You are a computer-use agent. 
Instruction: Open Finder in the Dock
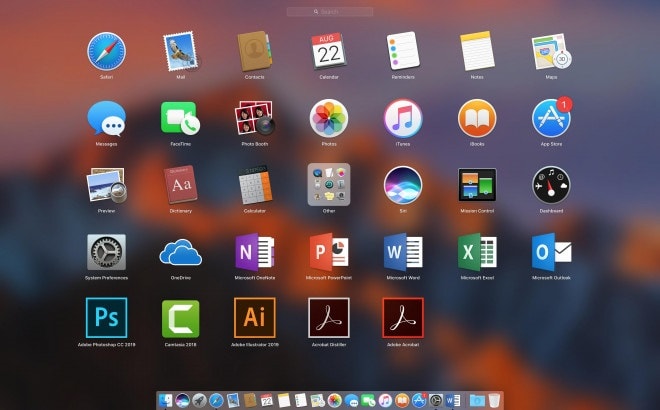tap(165, 400)
